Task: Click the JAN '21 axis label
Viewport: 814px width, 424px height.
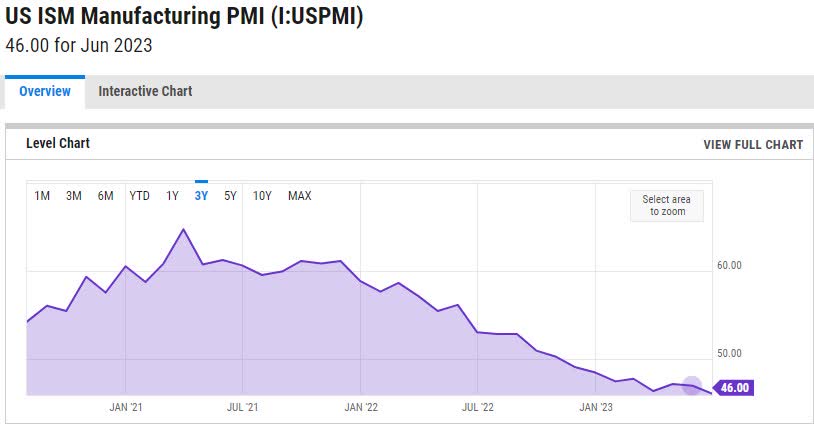Action: (125, 407)
